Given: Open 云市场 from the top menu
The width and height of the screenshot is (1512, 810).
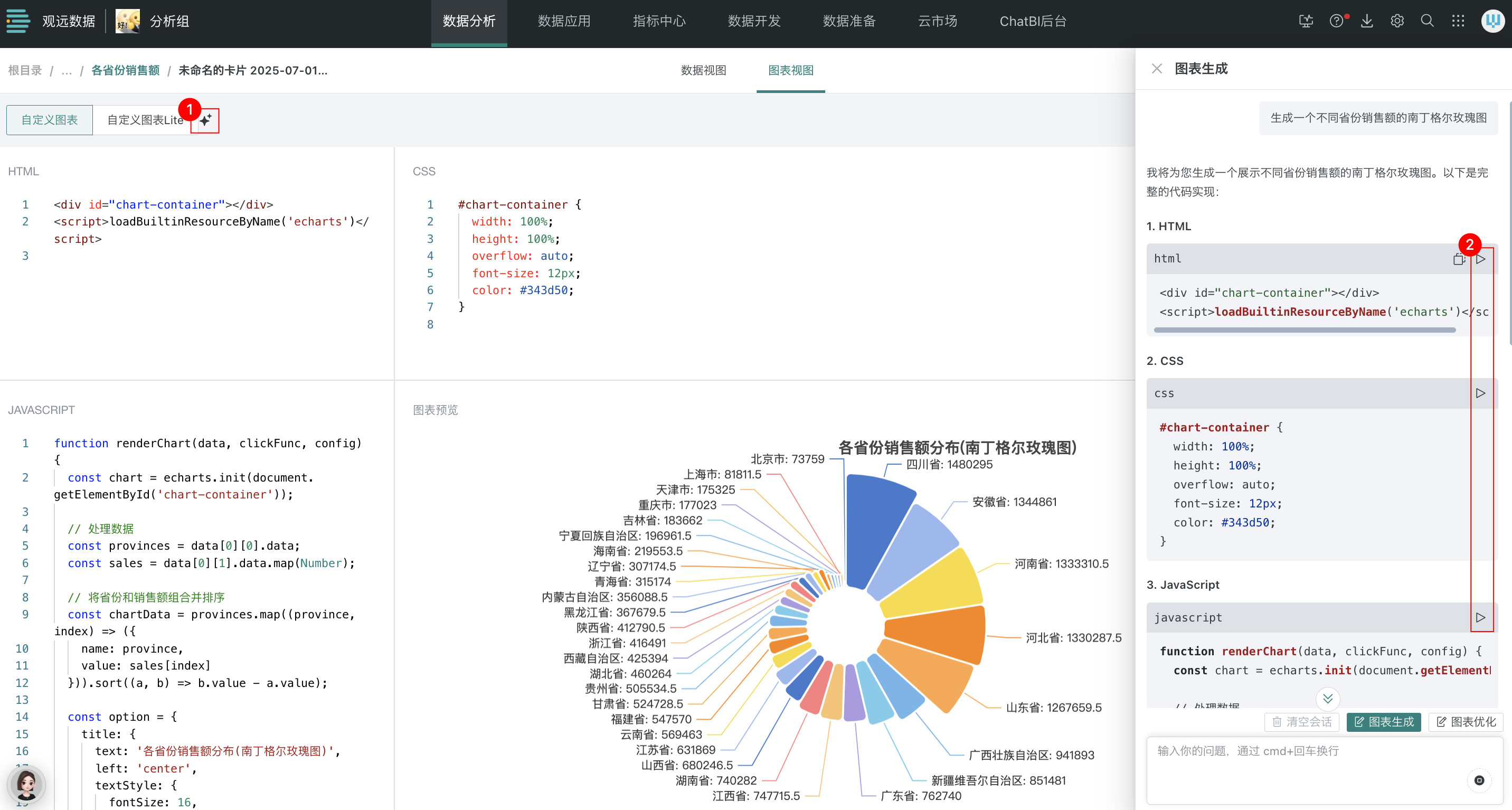Looking at the screenshot, I should (938, 21).
